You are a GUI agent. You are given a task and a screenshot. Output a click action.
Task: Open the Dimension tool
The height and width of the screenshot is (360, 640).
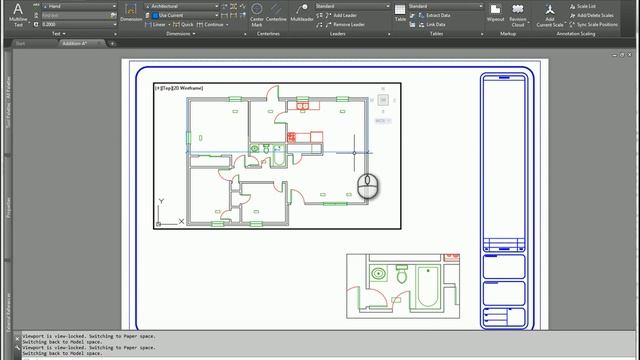[131, 13]
